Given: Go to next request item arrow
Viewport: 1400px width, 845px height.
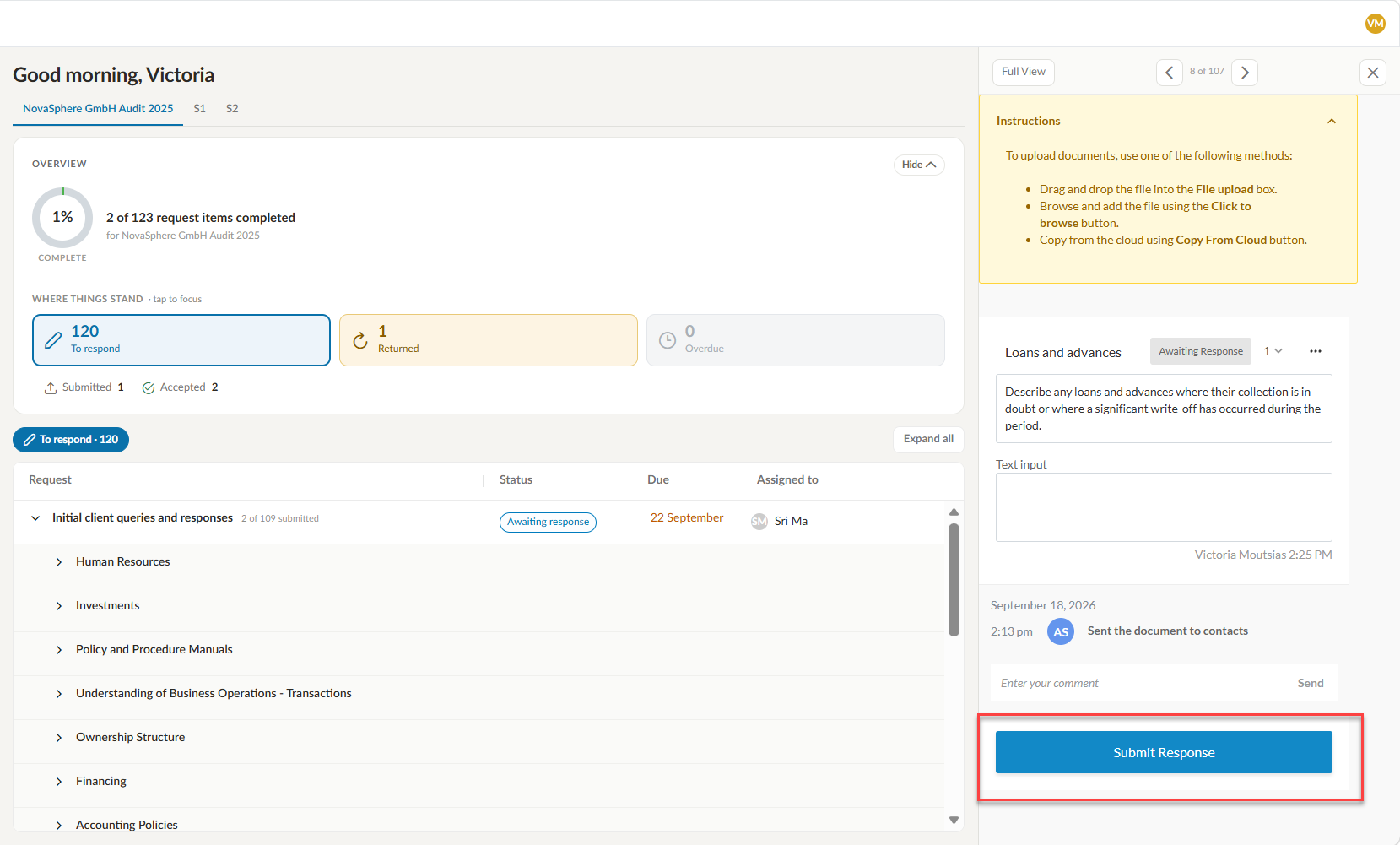Looking at the screenshot, I should pos(1245,73).
